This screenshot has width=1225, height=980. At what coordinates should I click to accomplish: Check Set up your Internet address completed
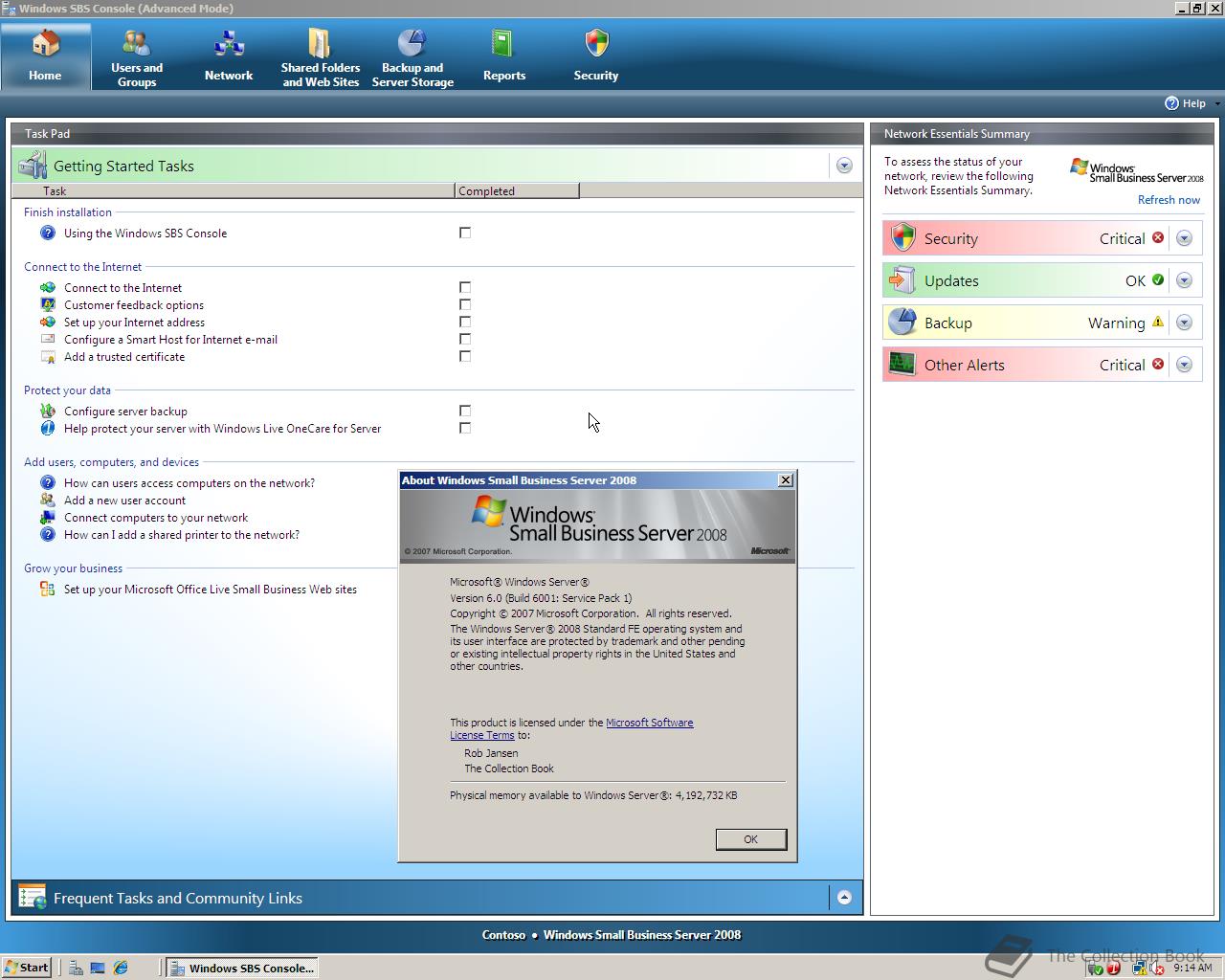point(465,322)
